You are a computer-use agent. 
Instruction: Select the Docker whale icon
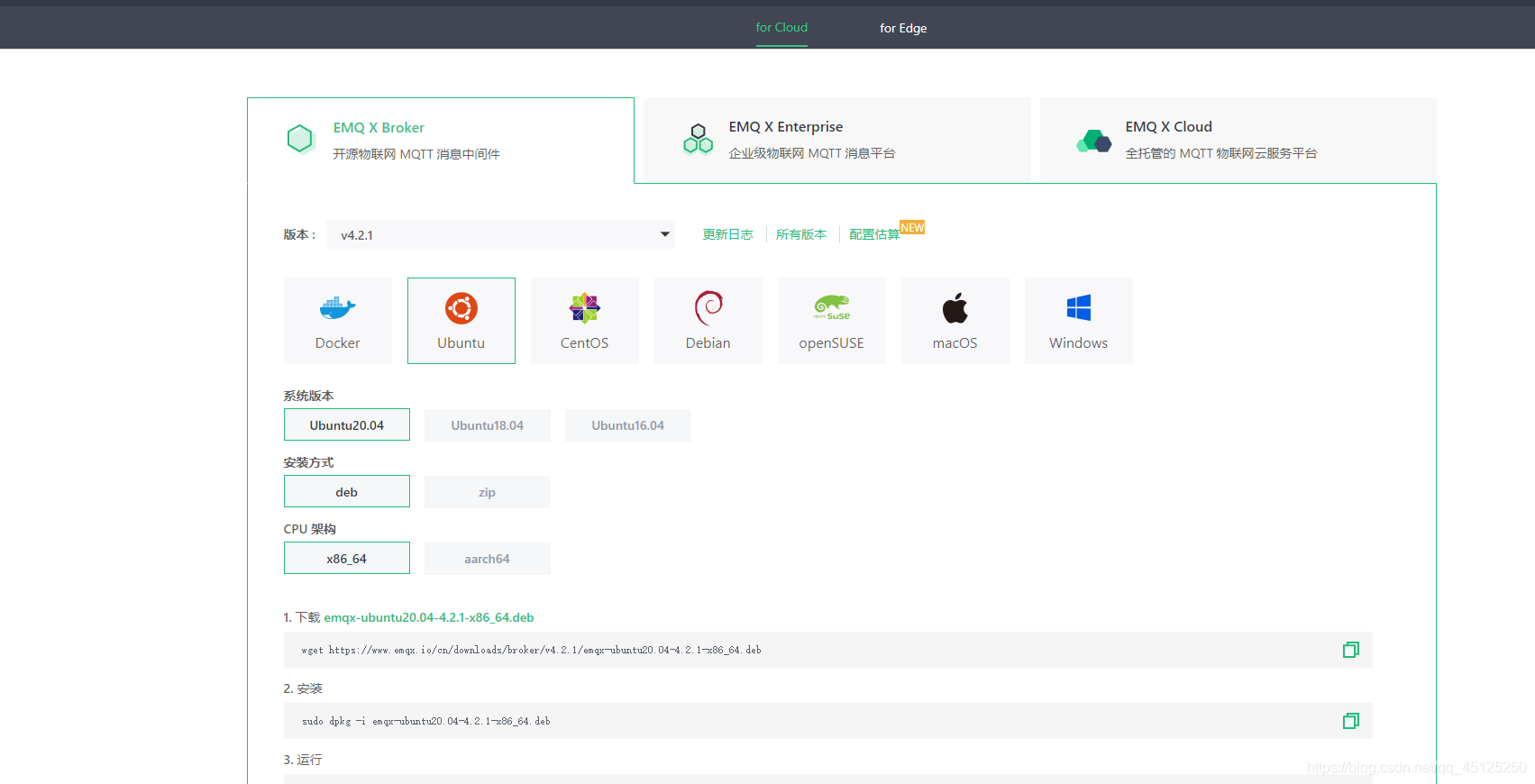(x=338, y=308)
